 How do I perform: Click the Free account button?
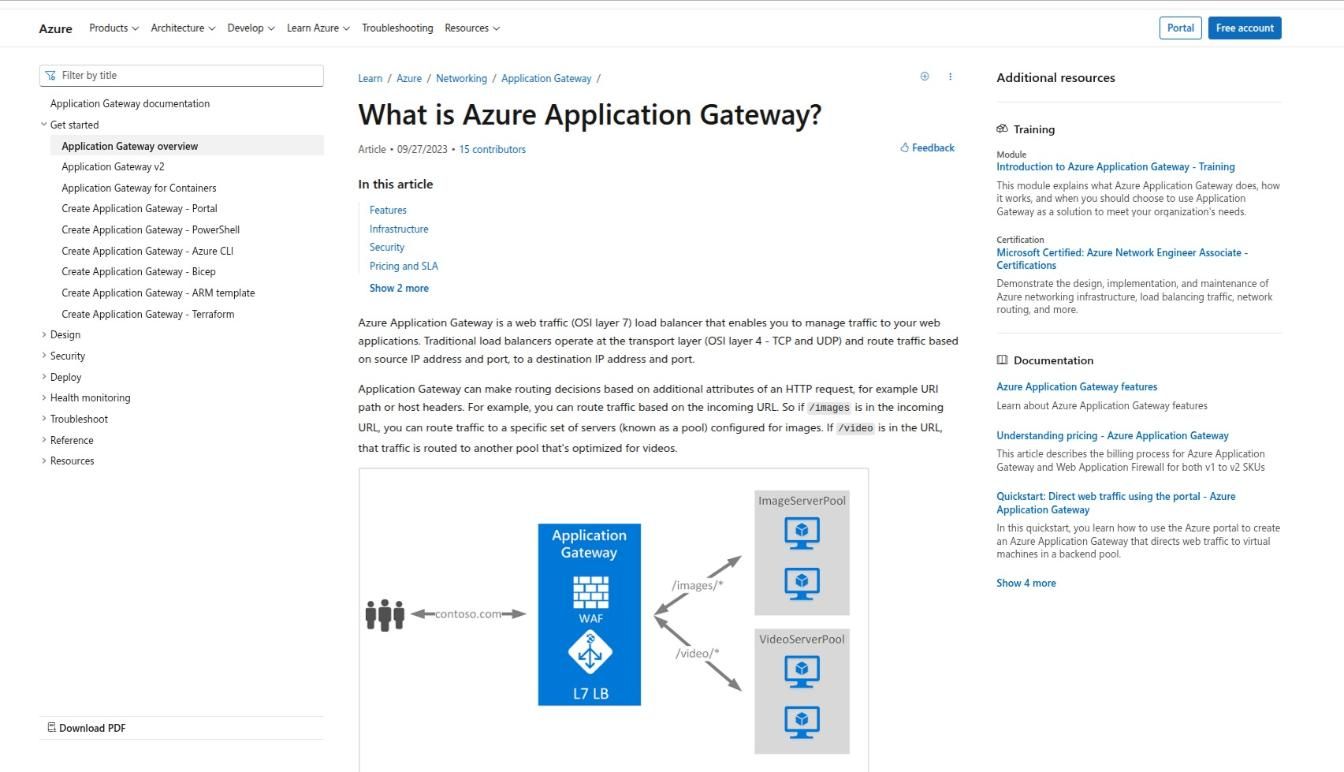tap(1244, 28)
